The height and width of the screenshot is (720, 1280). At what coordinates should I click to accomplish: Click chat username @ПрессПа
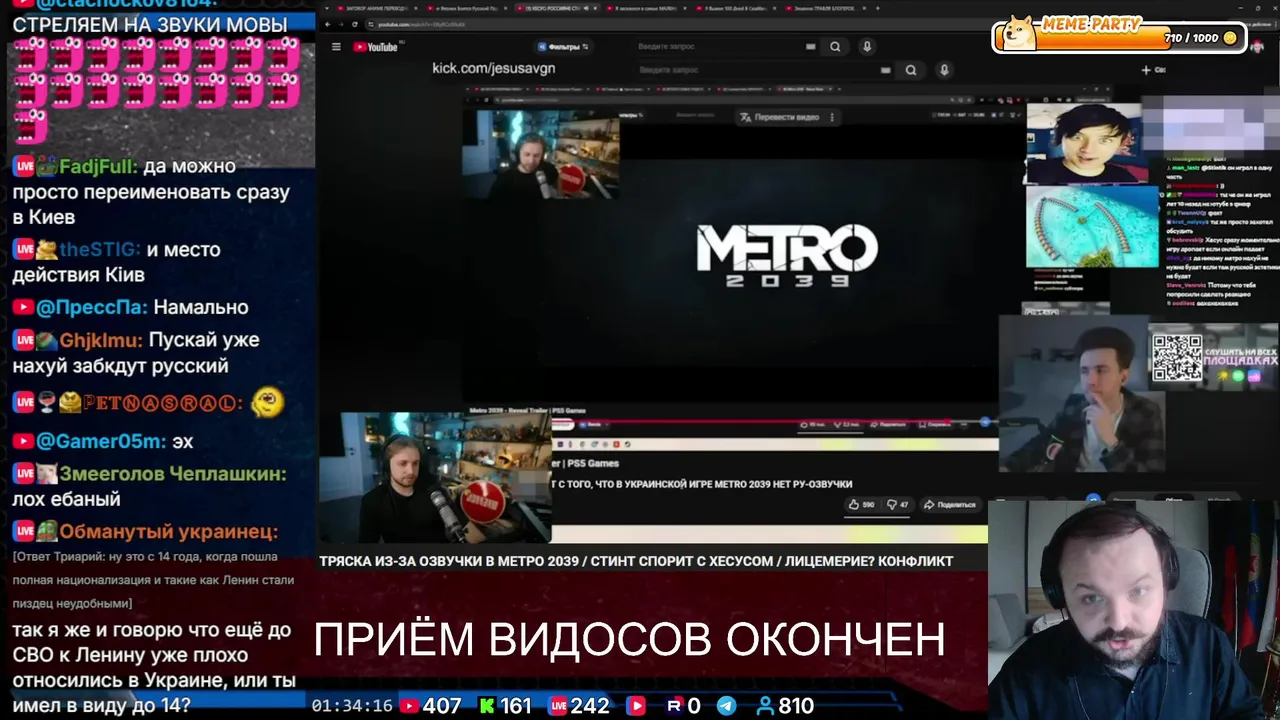[92, 307]
